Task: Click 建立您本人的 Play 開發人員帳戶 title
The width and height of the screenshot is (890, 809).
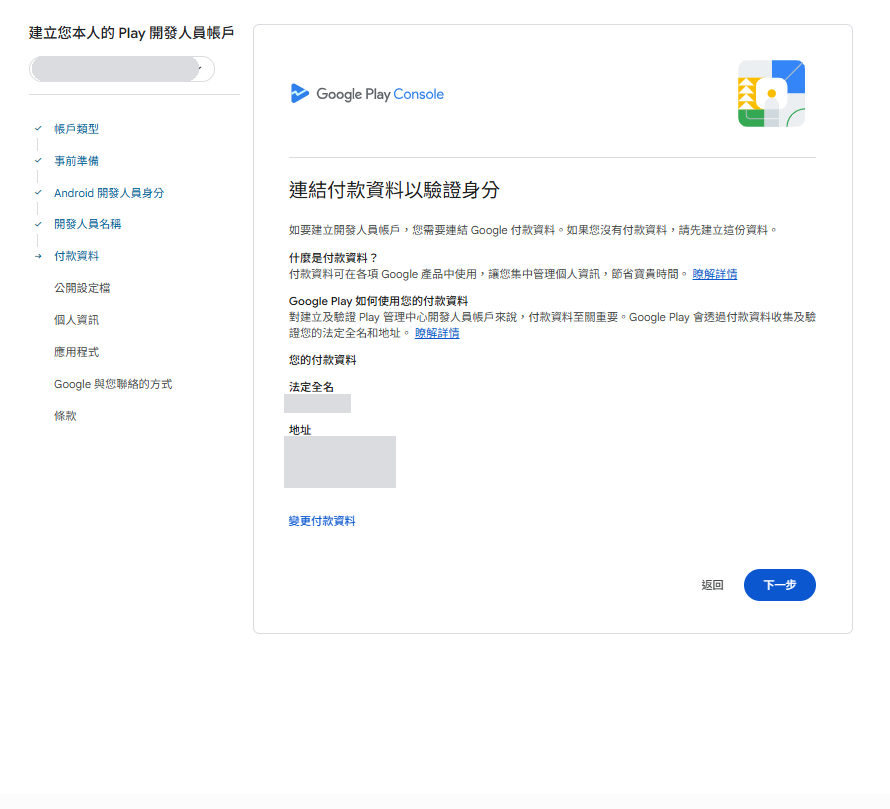Action: (x=131, y=33)
